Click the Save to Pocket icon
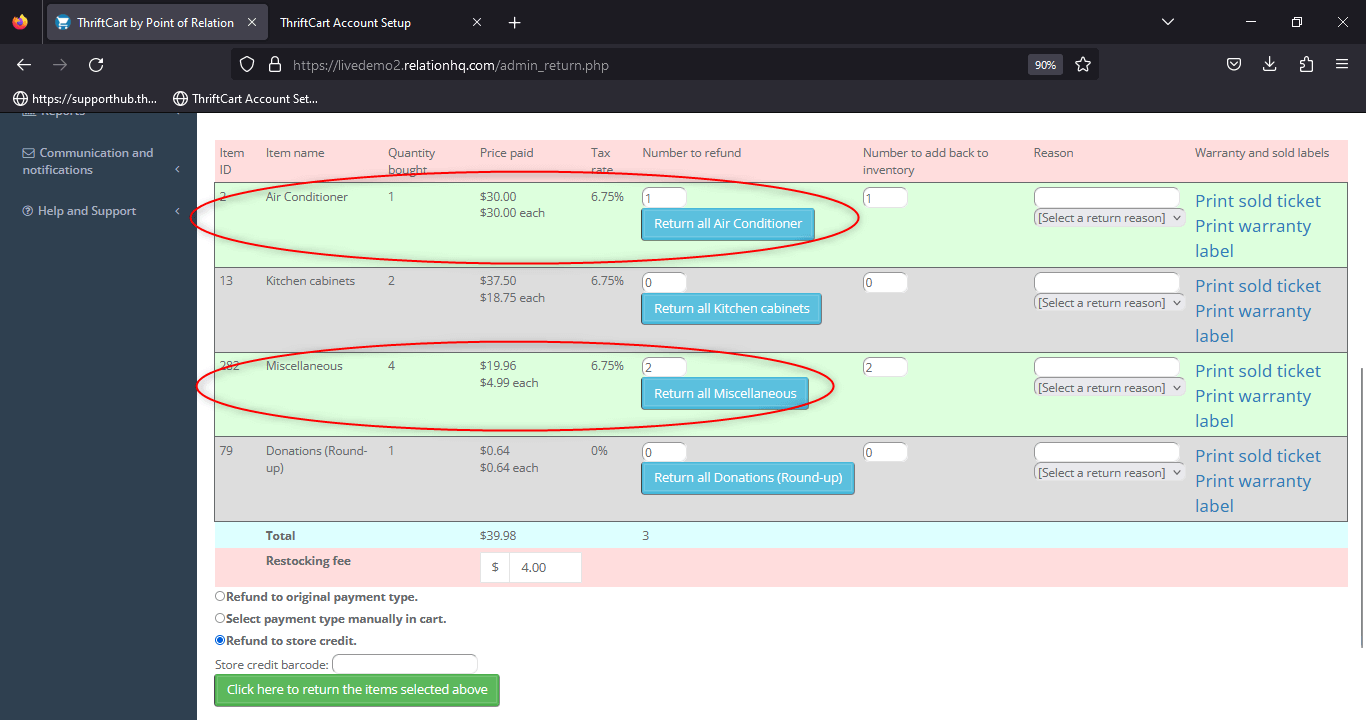Screen dimensions: 1366x720 coord(1234,65)
